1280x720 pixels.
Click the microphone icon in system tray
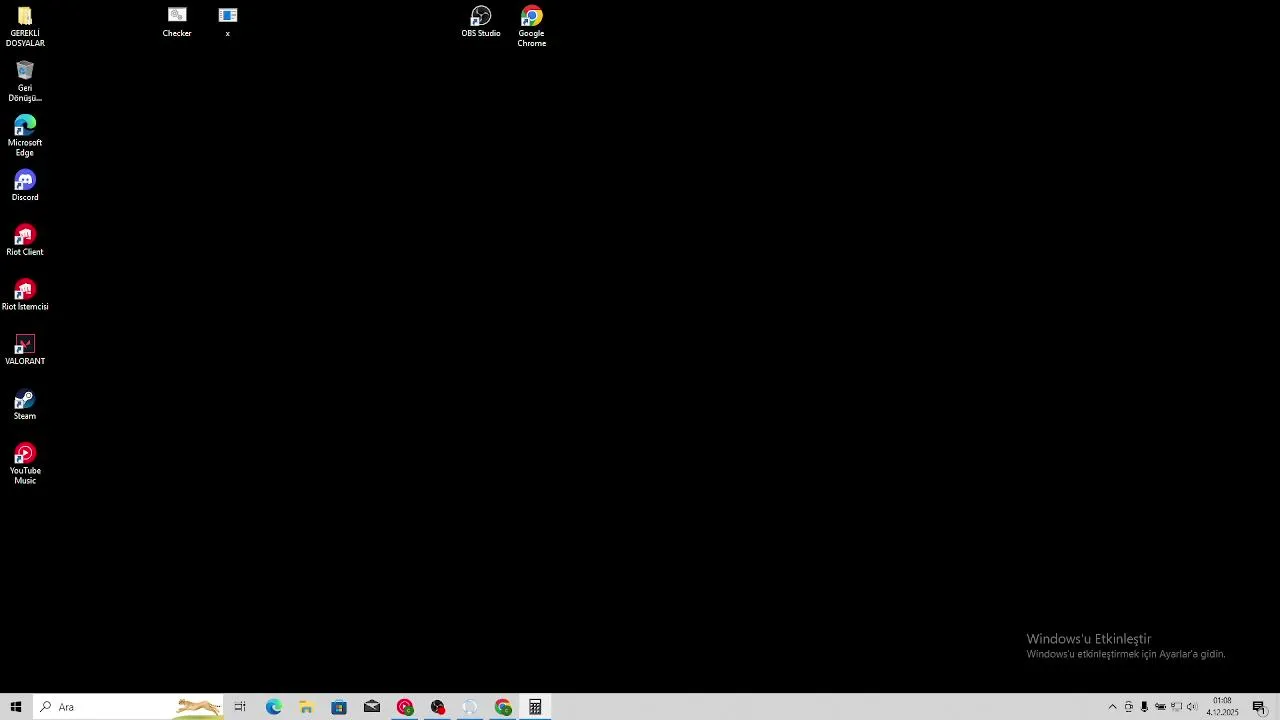tap(1144, 707)
